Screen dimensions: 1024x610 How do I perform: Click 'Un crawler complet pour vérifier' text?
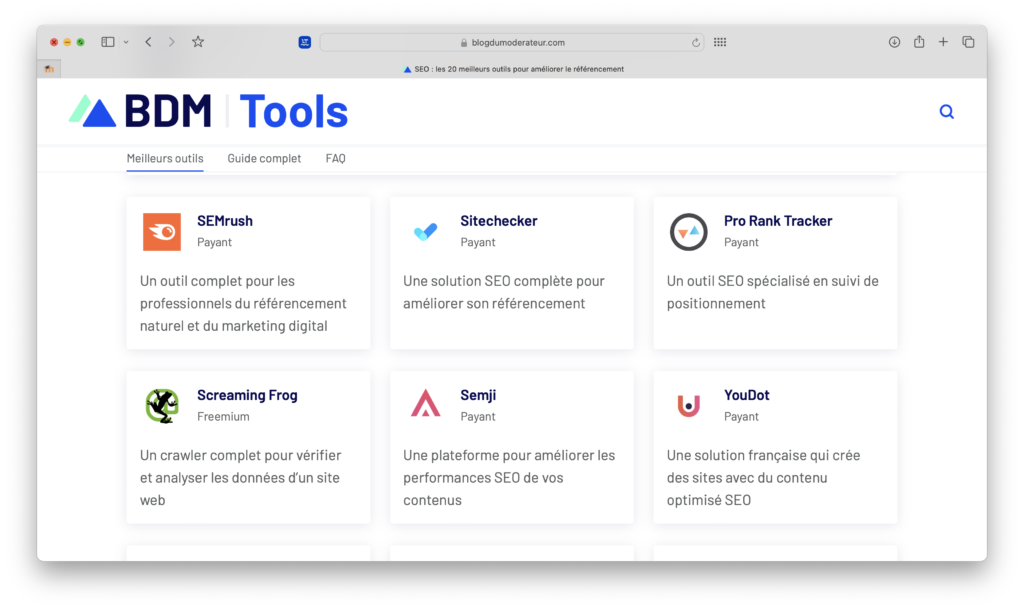click(240, 477)
